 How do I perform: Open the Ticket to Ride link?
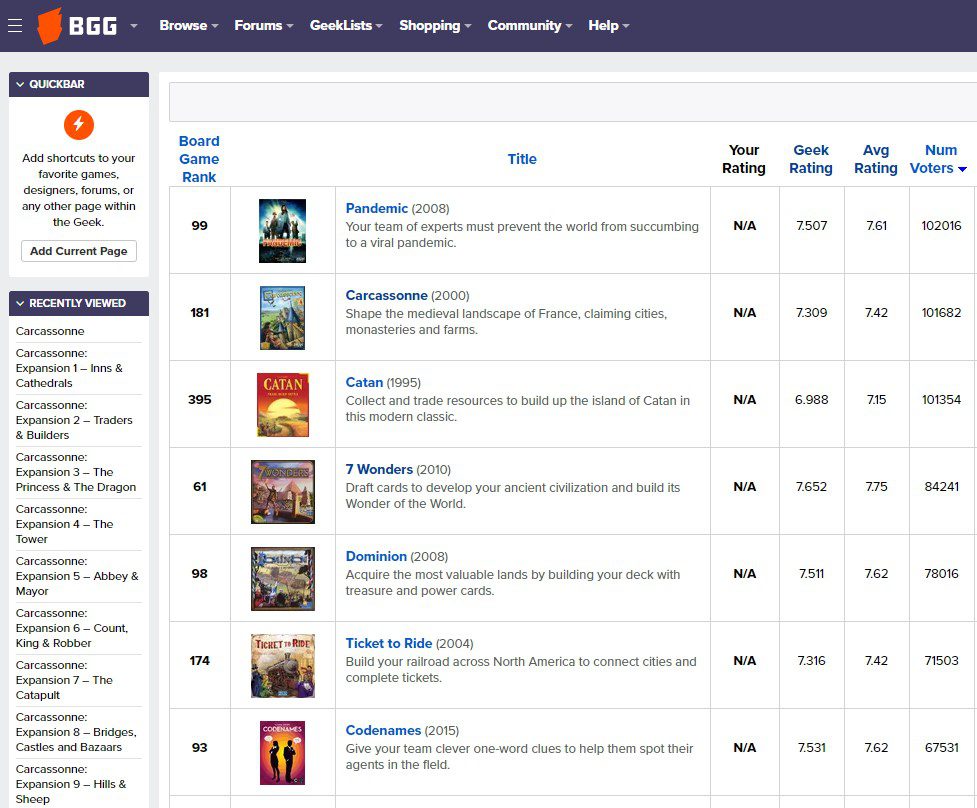(x=389, y=643)
